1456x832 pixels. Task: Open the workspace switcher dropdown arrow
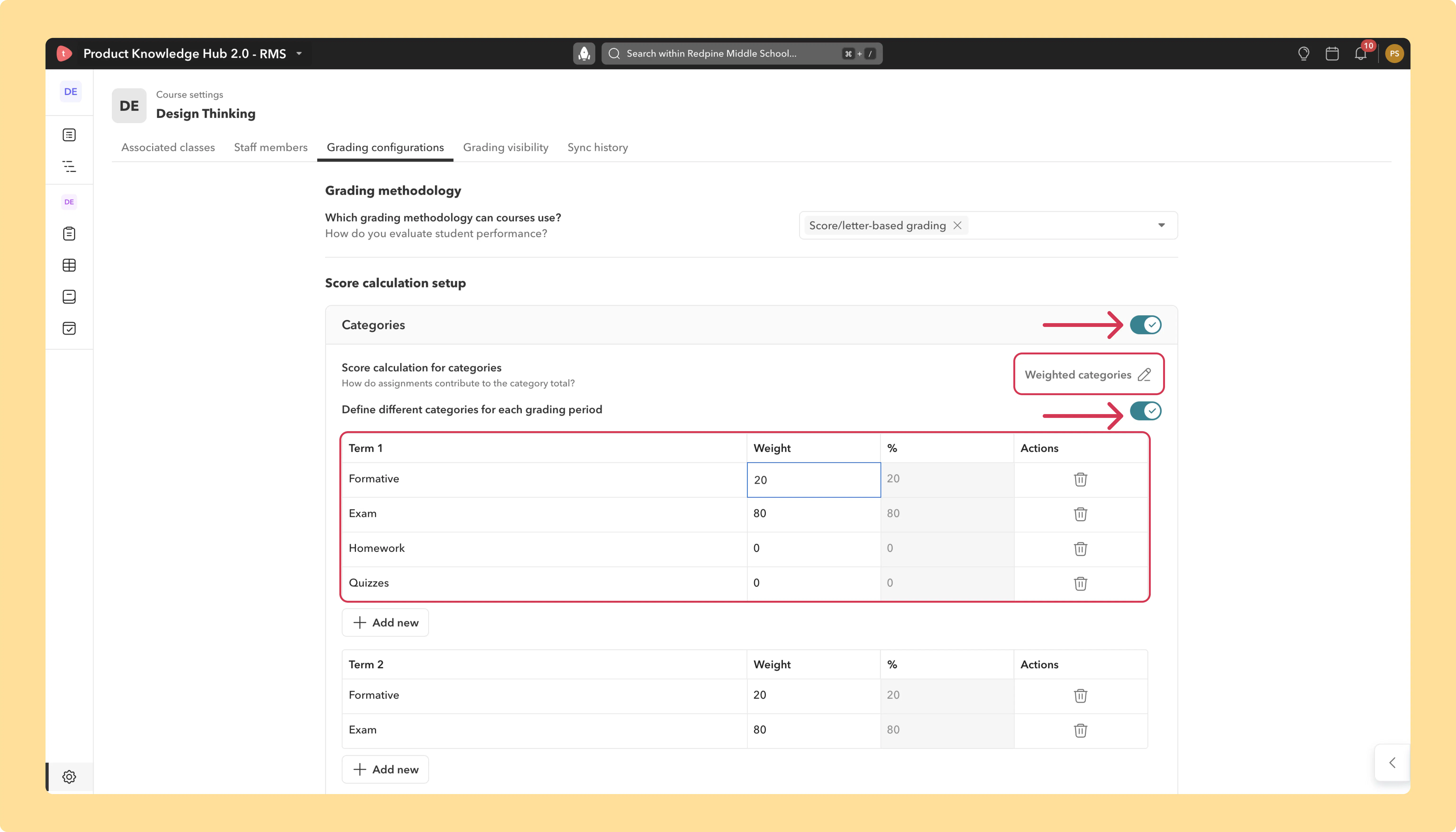point(299,54)
